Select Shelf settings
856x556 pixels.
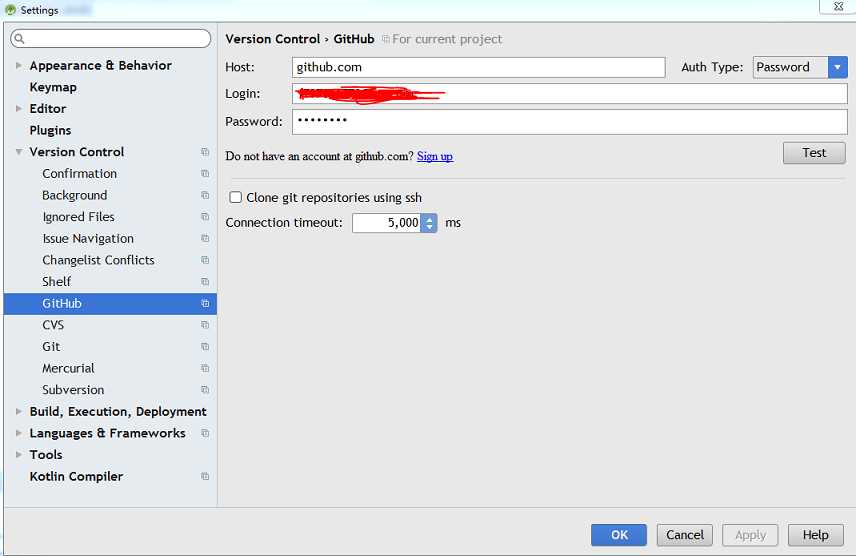click(57, 282)
